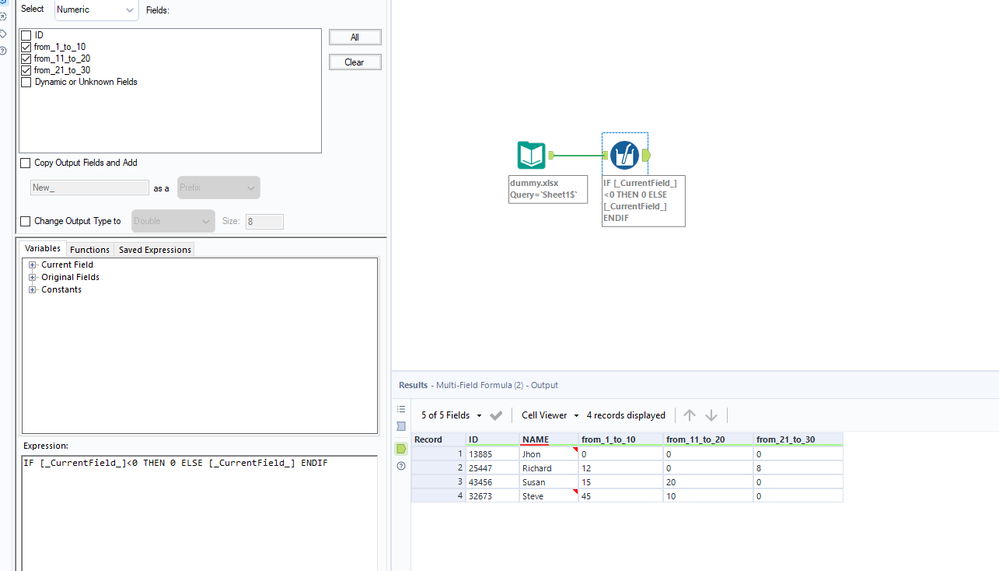Open the Select Numeric field type dropdown
This screenshot has width=999, height=571.
click(x=96, y=10)
